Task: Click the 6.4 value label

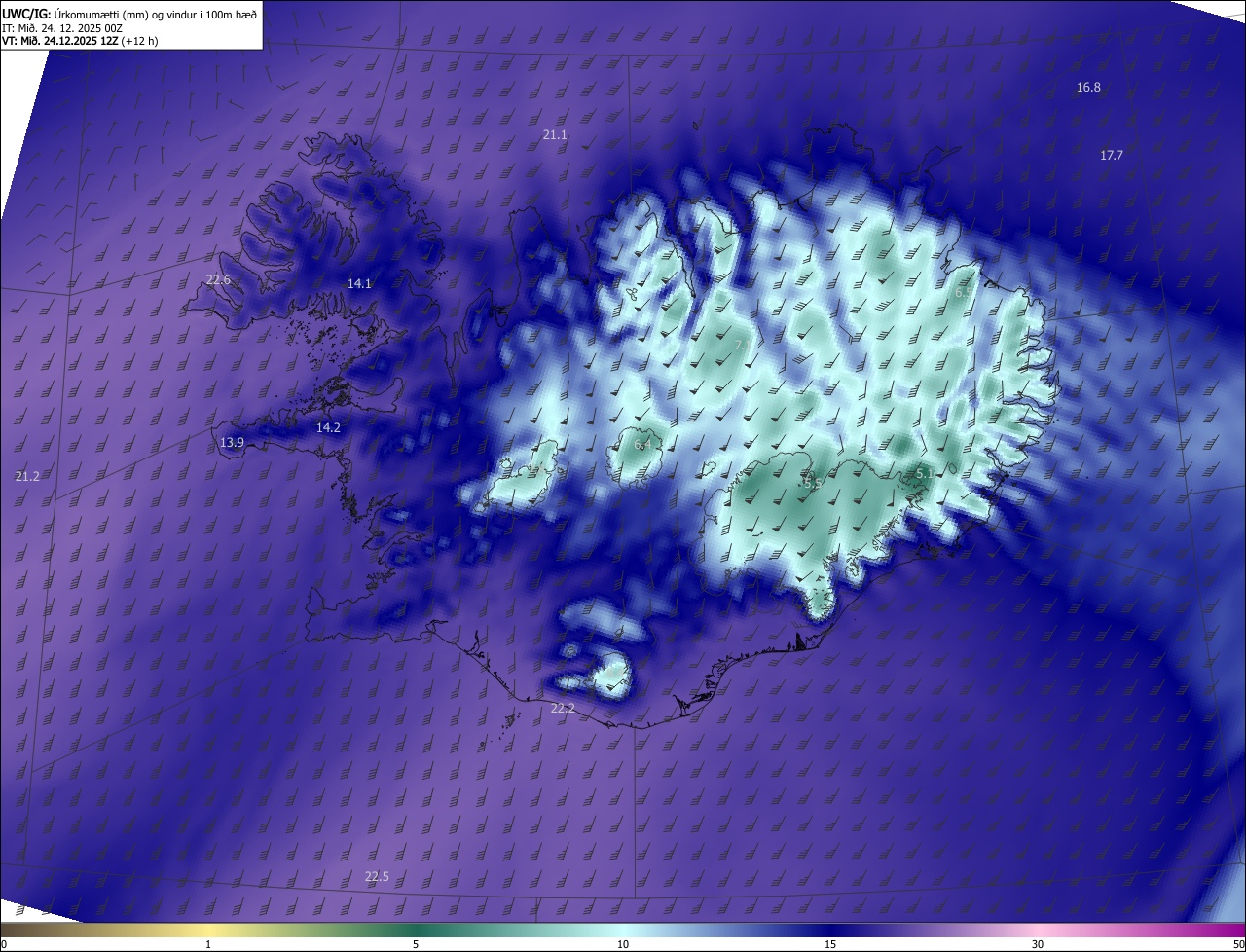Action: coord(642,445)
